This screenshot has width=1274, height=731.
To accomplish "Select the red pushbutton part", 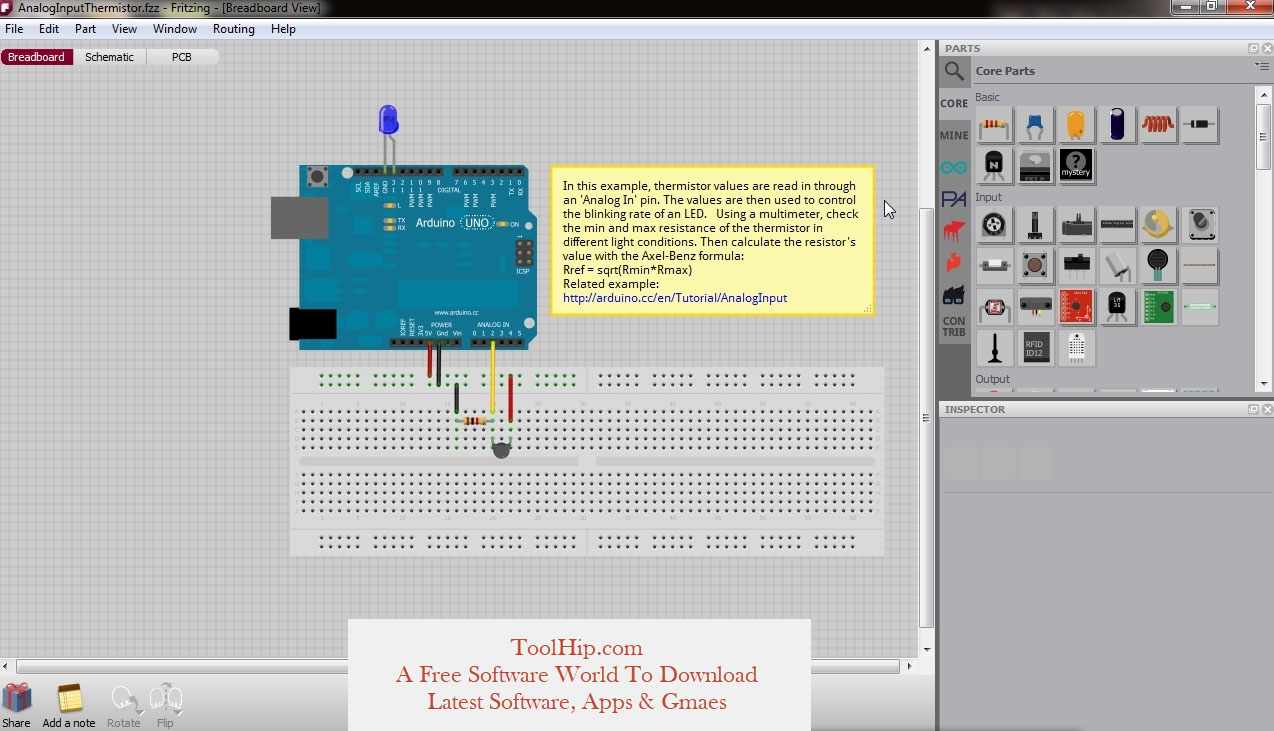I will pos(1035,266).
